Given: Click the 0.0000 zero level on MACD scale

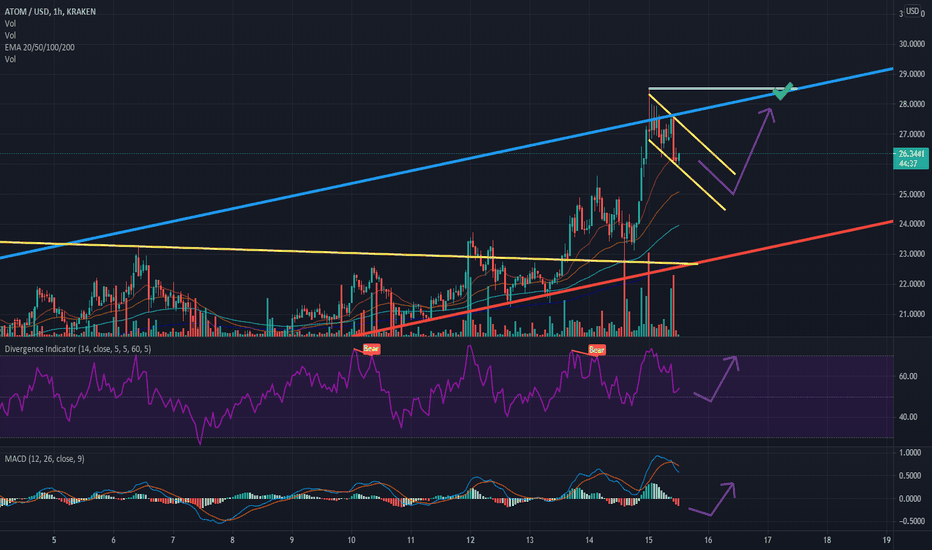Looking at the screenshot, I should point(910,499).
